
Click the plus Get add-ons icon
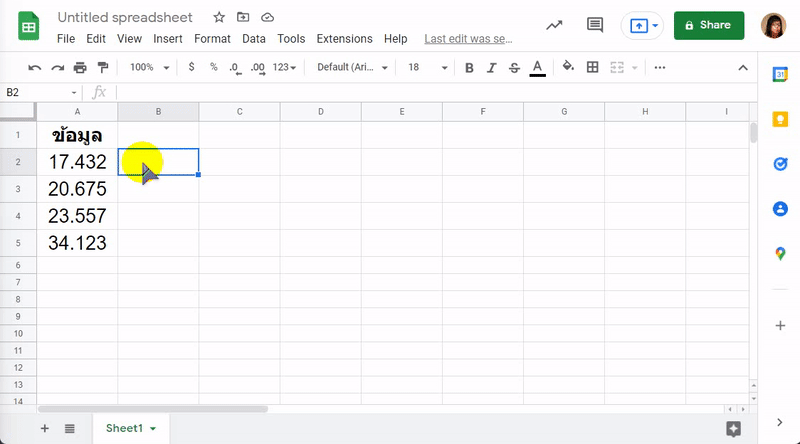pos(780,326)
